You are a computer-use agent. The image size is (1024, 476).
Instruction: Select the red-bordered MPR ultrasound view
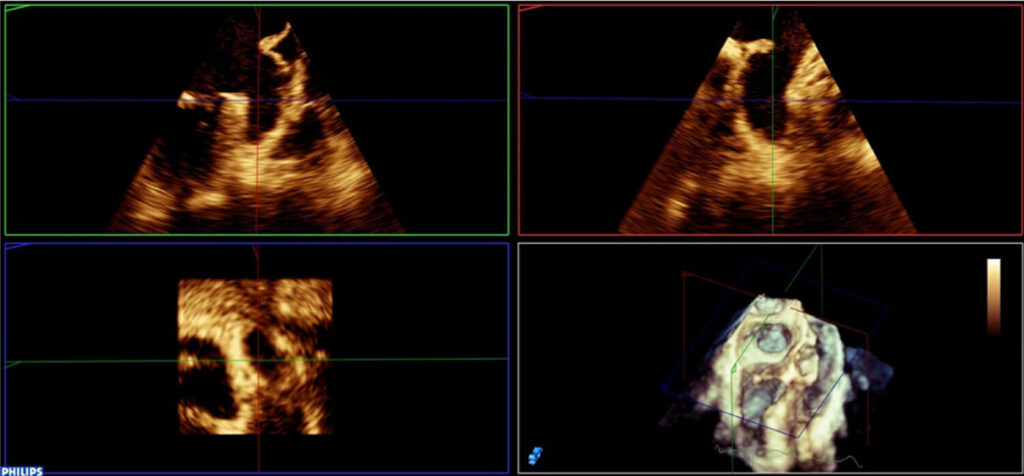pos(771,119)
